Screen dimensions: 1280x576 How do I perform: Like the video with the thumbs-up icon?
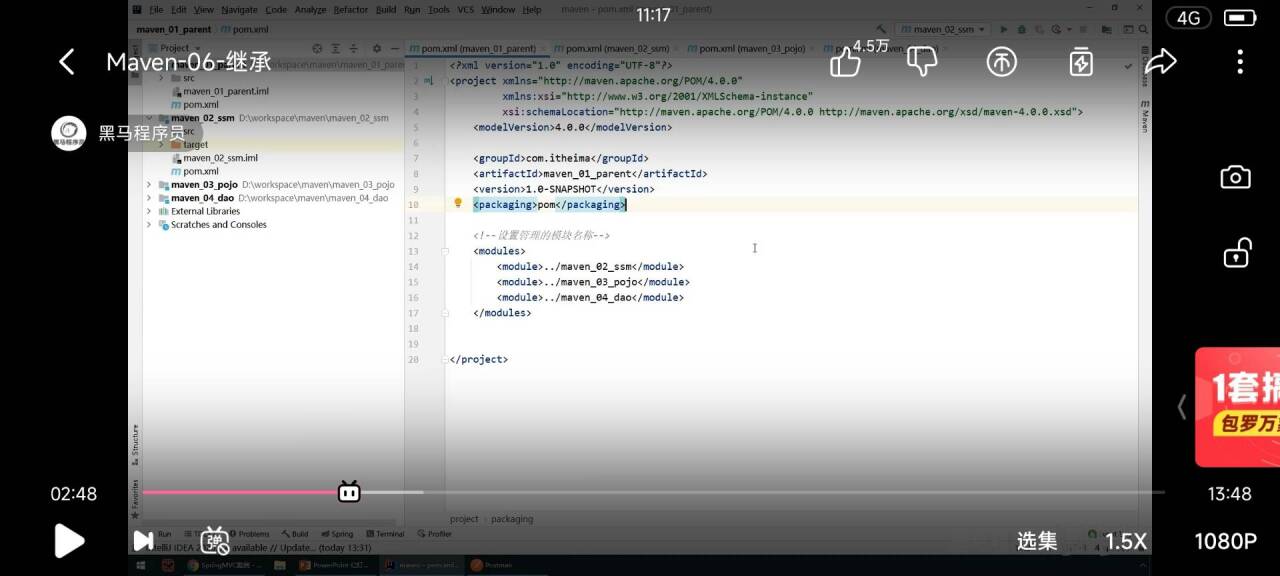(x=845, y=62)
